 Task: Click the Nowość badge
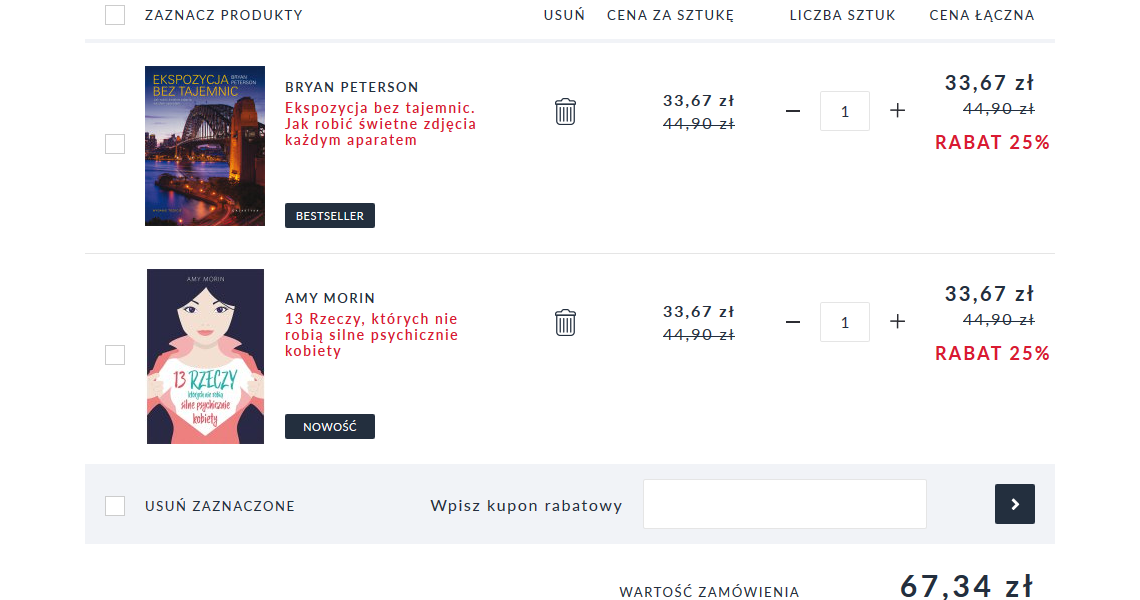[330, 427]
